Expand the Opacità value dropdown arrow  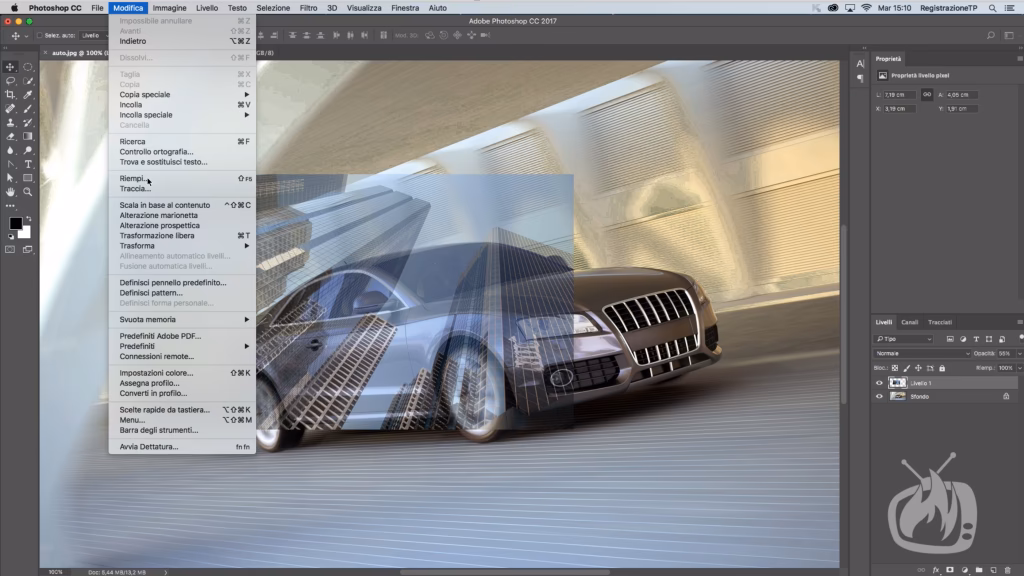click(1019, 354)
